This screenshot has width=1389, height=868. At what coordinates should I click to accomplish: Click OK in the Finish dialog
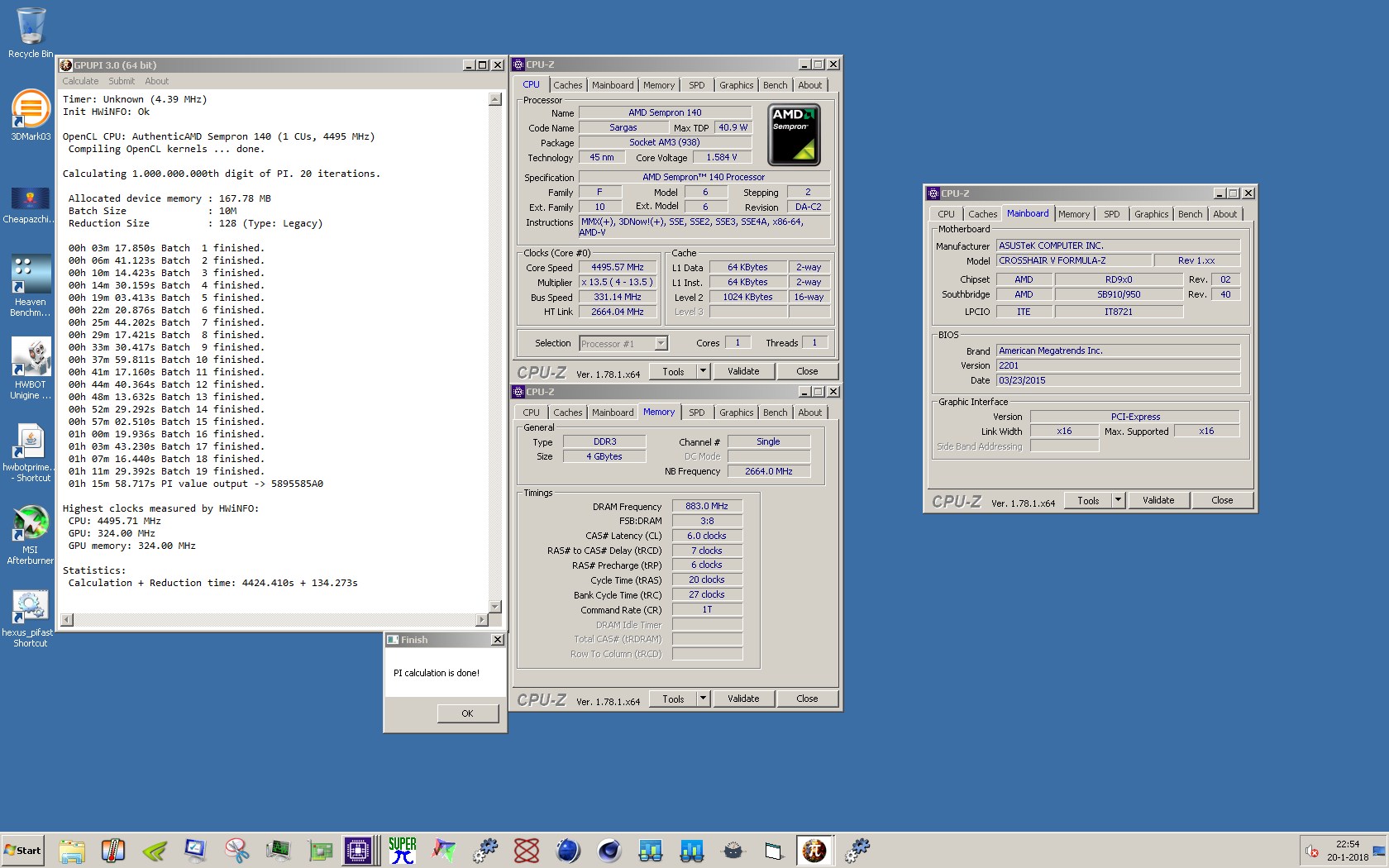(468, 713)
